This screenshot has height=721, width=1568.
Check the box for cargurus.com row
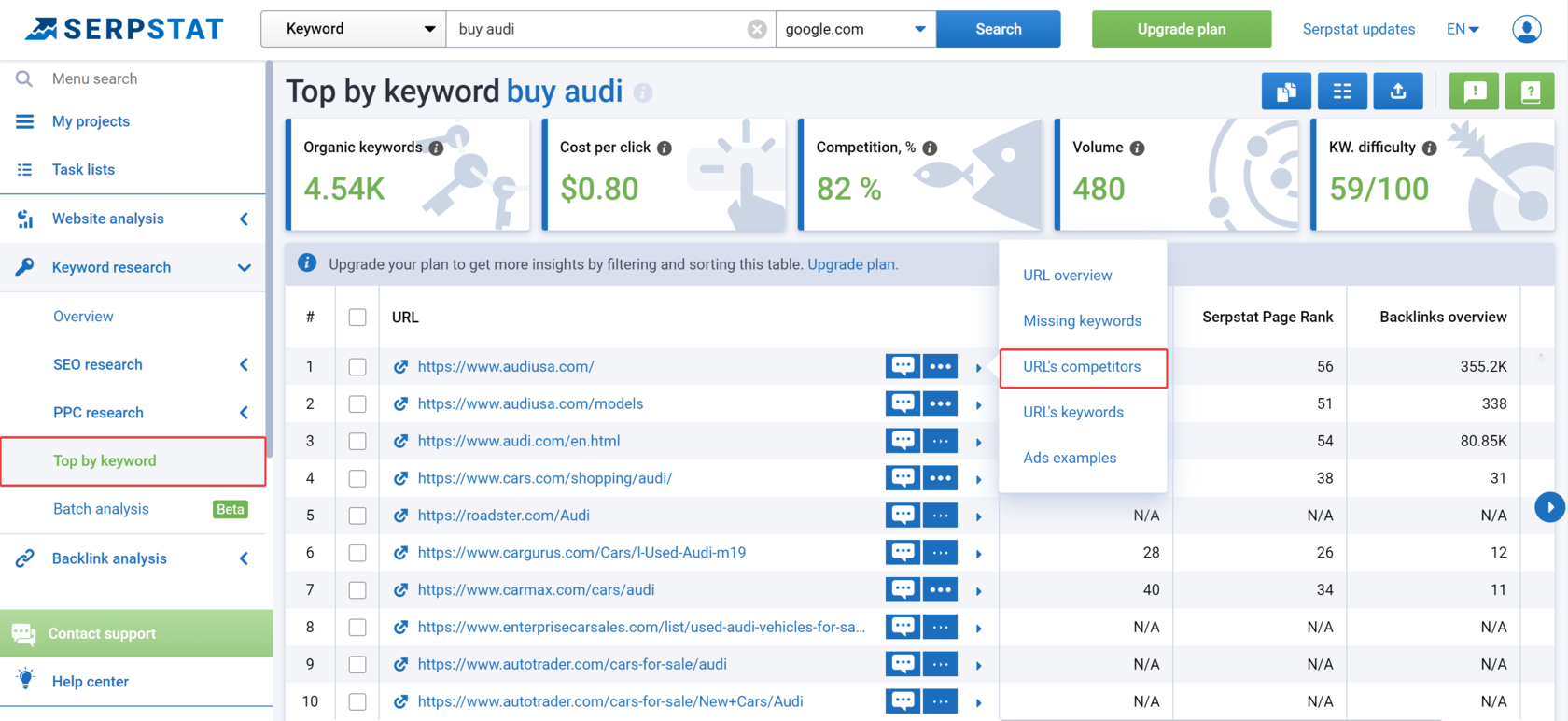(x=357, y=553)
